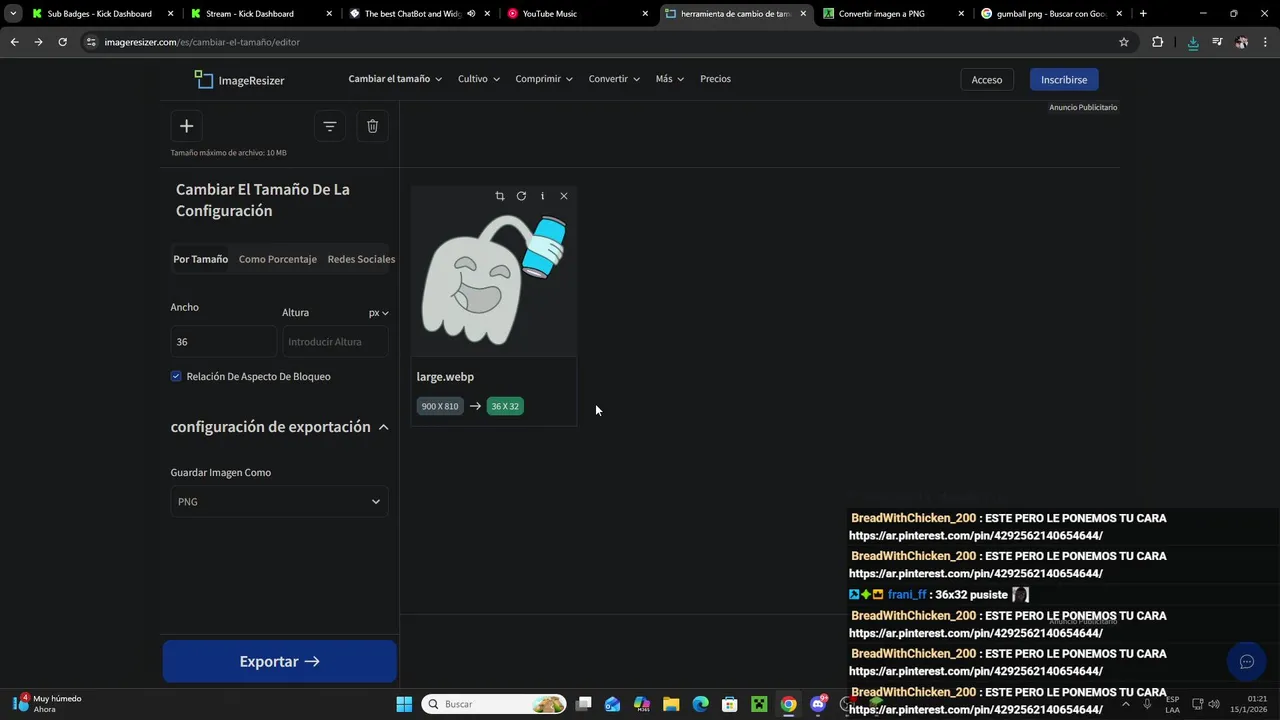Reload the current page
The image size is (1280, 720).
[x=62, y=42]
